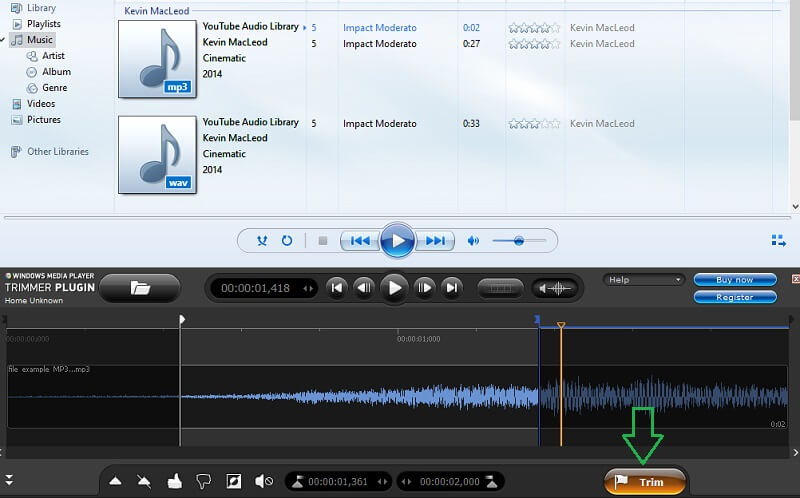The width and height of the screenshot is (800, 498).
Task: Play audio in the Trimmer plugin
Action: pyautogui.click(x=395, y=288)
